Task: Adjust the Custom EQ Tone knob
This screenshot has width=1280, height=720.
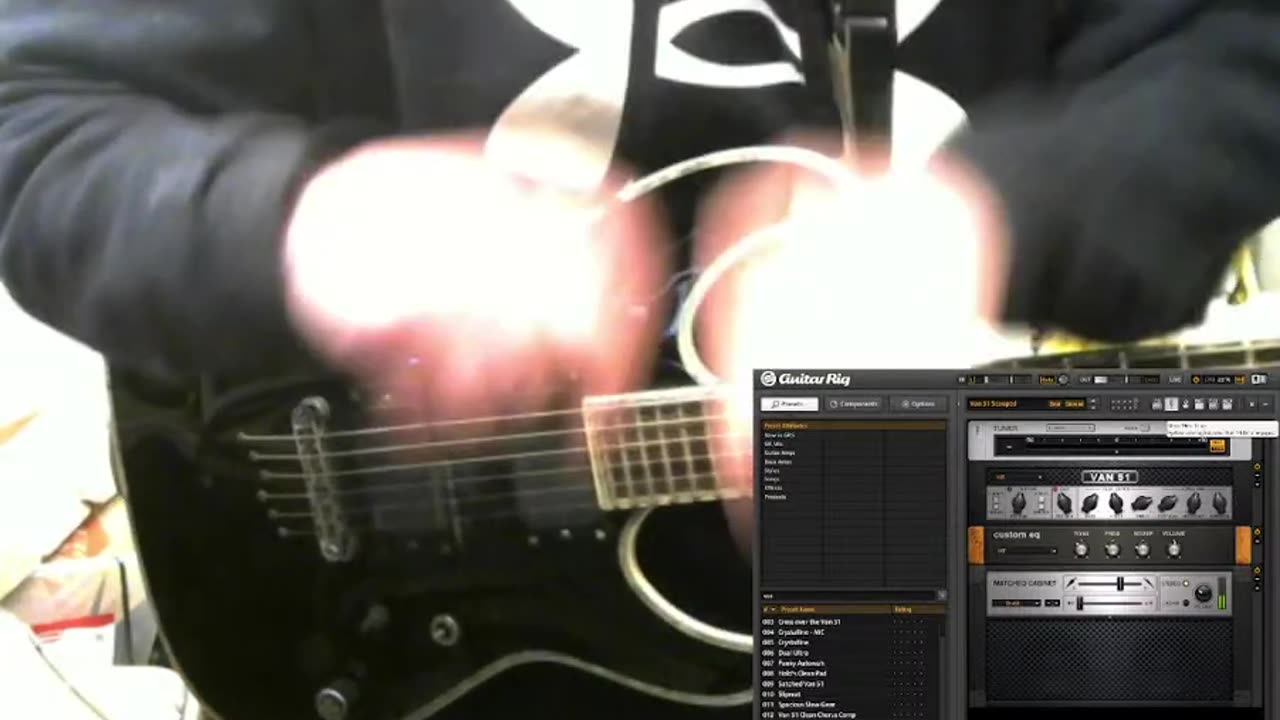Action: [x=1080, y=549]
